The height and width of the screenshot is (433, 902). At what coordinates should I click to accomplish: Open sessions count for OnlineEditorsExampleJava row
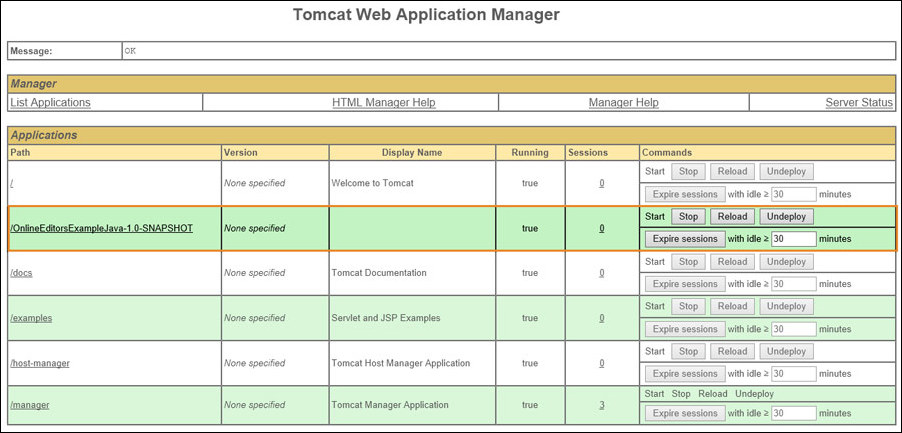click(602, 228)
